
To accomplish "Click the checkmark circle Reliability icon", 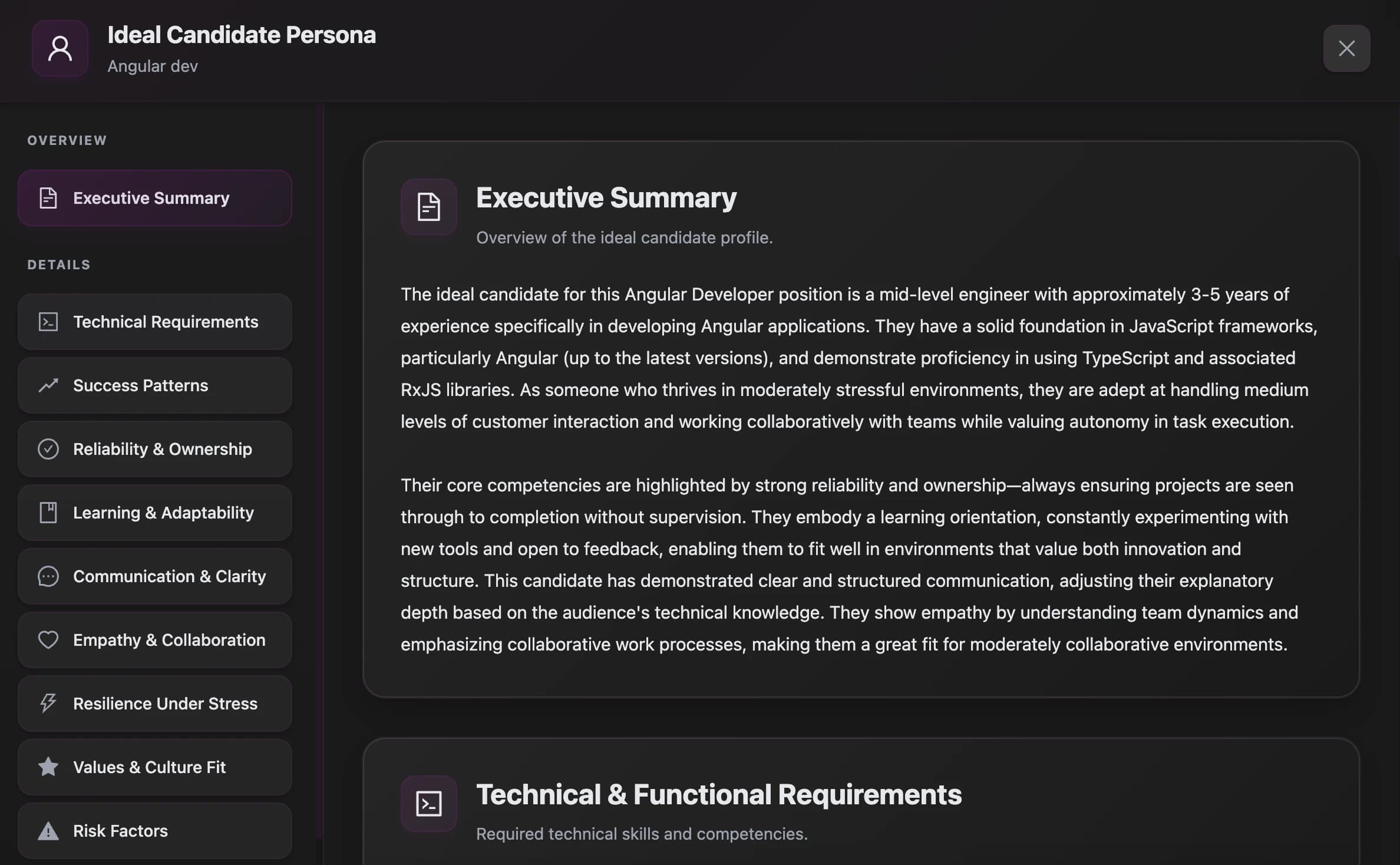I will click(x=48, y=449).
